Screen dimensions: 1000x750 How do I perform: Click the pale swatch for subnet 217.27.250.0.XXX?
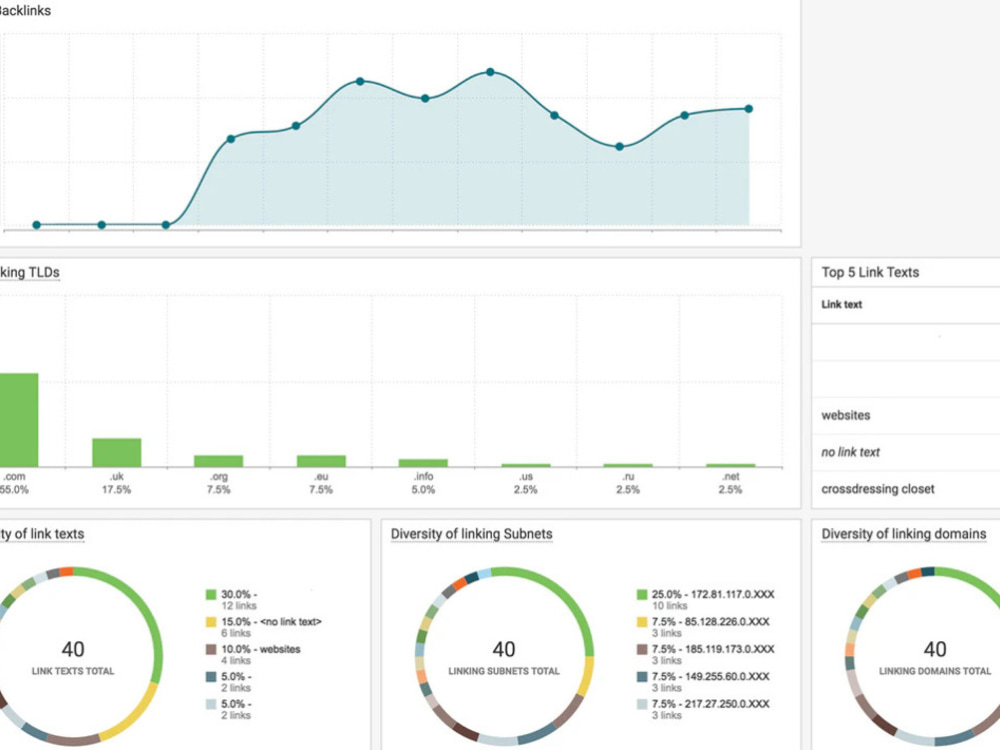pos(642,704)
